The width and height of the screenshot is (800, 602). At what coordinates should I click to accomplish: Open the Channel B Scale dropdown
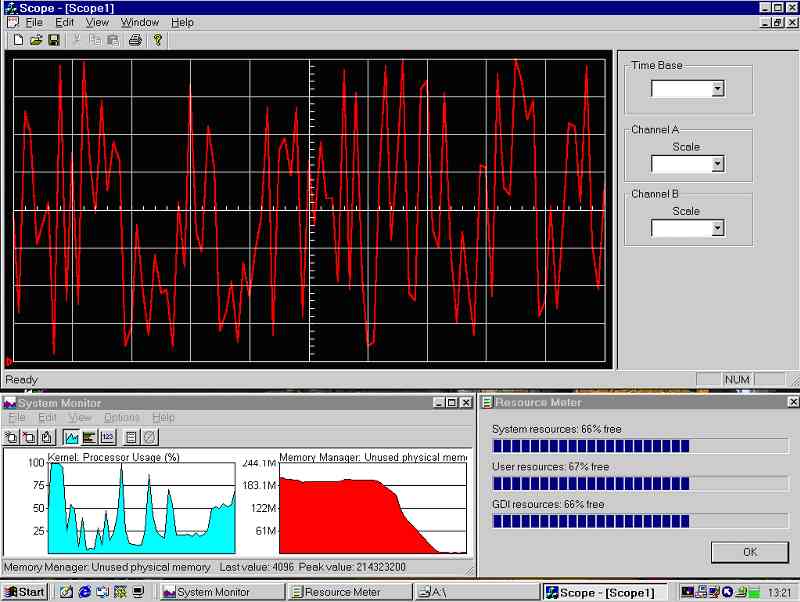717,228
